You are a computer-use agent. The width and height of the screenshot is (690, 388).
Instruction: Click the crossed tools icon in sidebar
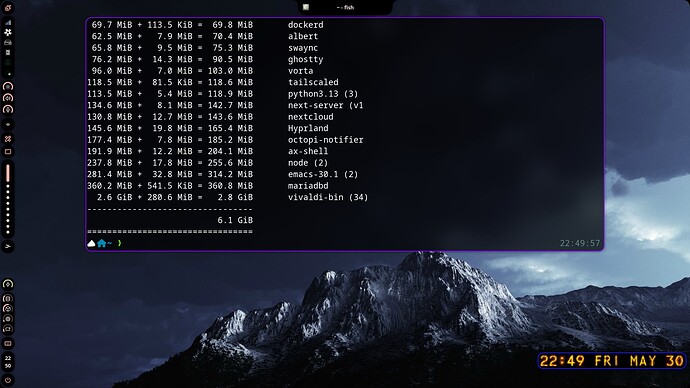pos(8,139)
